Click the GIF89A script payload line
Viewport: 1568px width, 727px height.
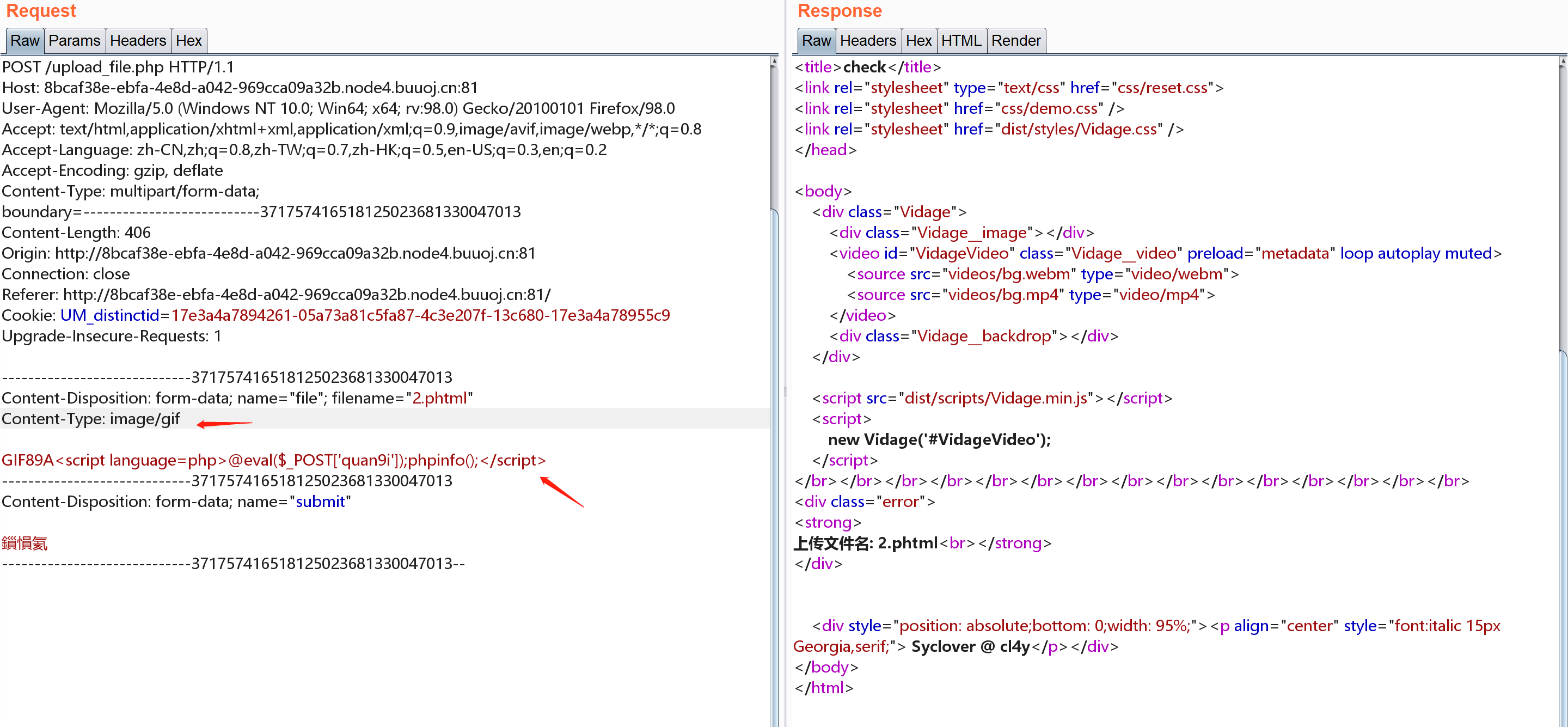tap(273, 460)
